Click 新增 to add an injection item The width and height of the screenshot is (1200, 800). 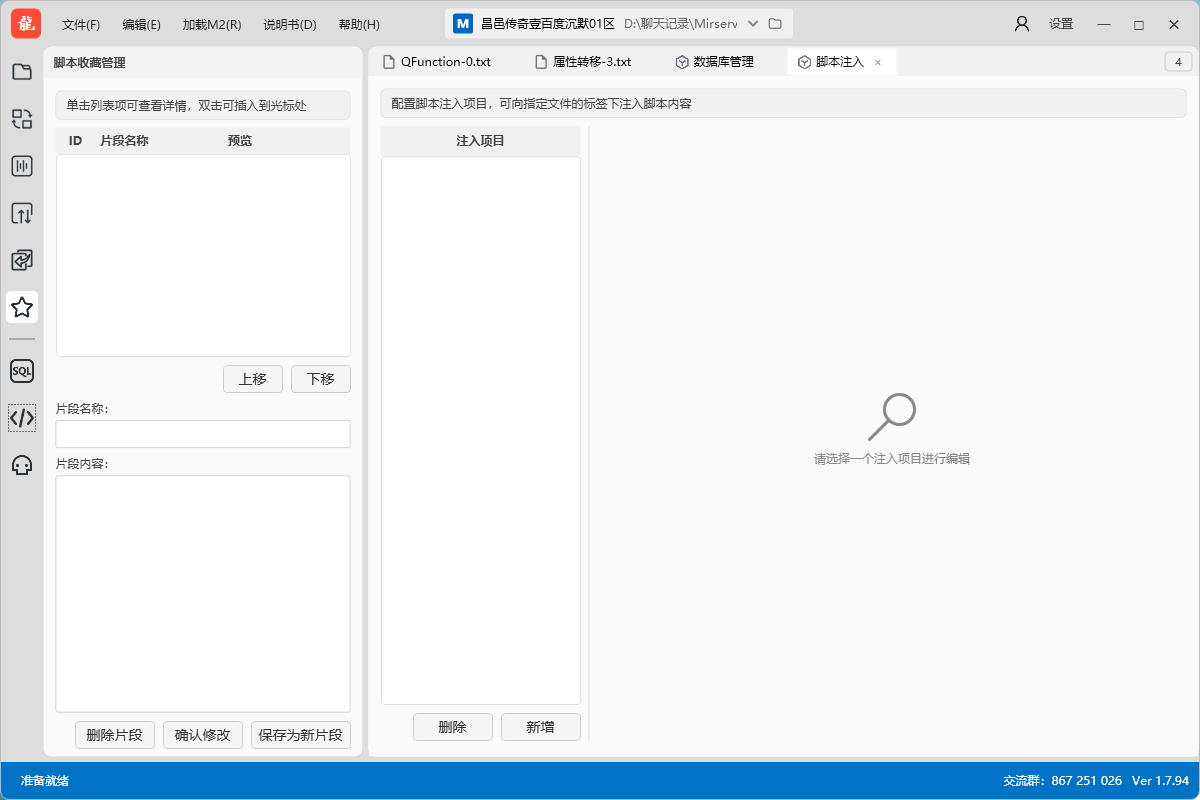pyautogui.click(x=540, y=727)
